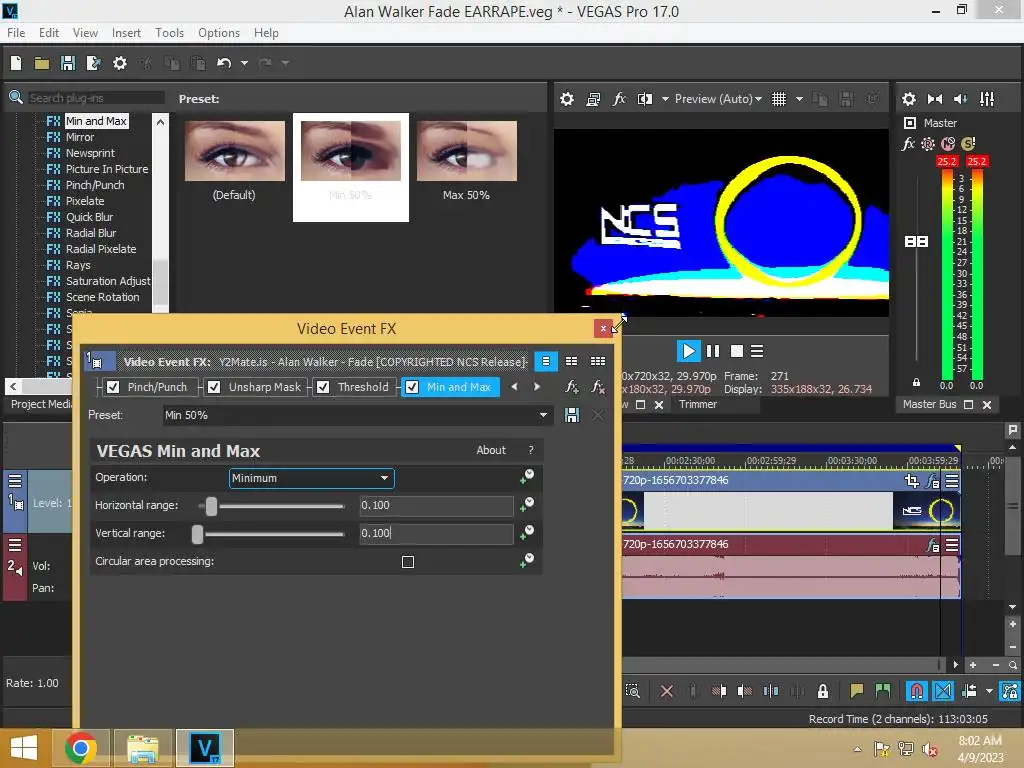1024x768 pixels.
Task: Uncheck the Min and Max effect
Action: [x=412, y=387]
